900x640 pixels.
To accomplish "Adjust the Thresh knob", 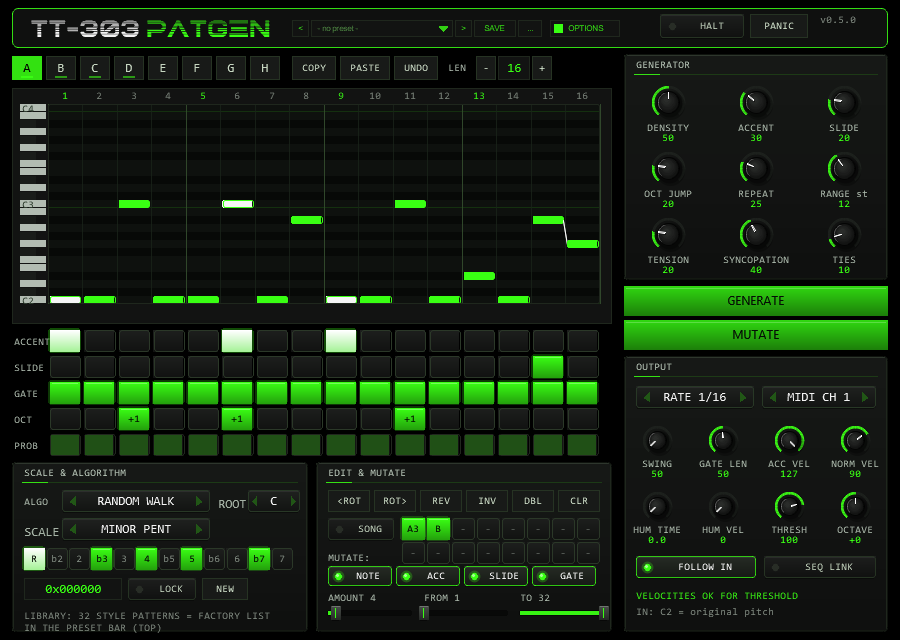I will click(x=789, y=507).
